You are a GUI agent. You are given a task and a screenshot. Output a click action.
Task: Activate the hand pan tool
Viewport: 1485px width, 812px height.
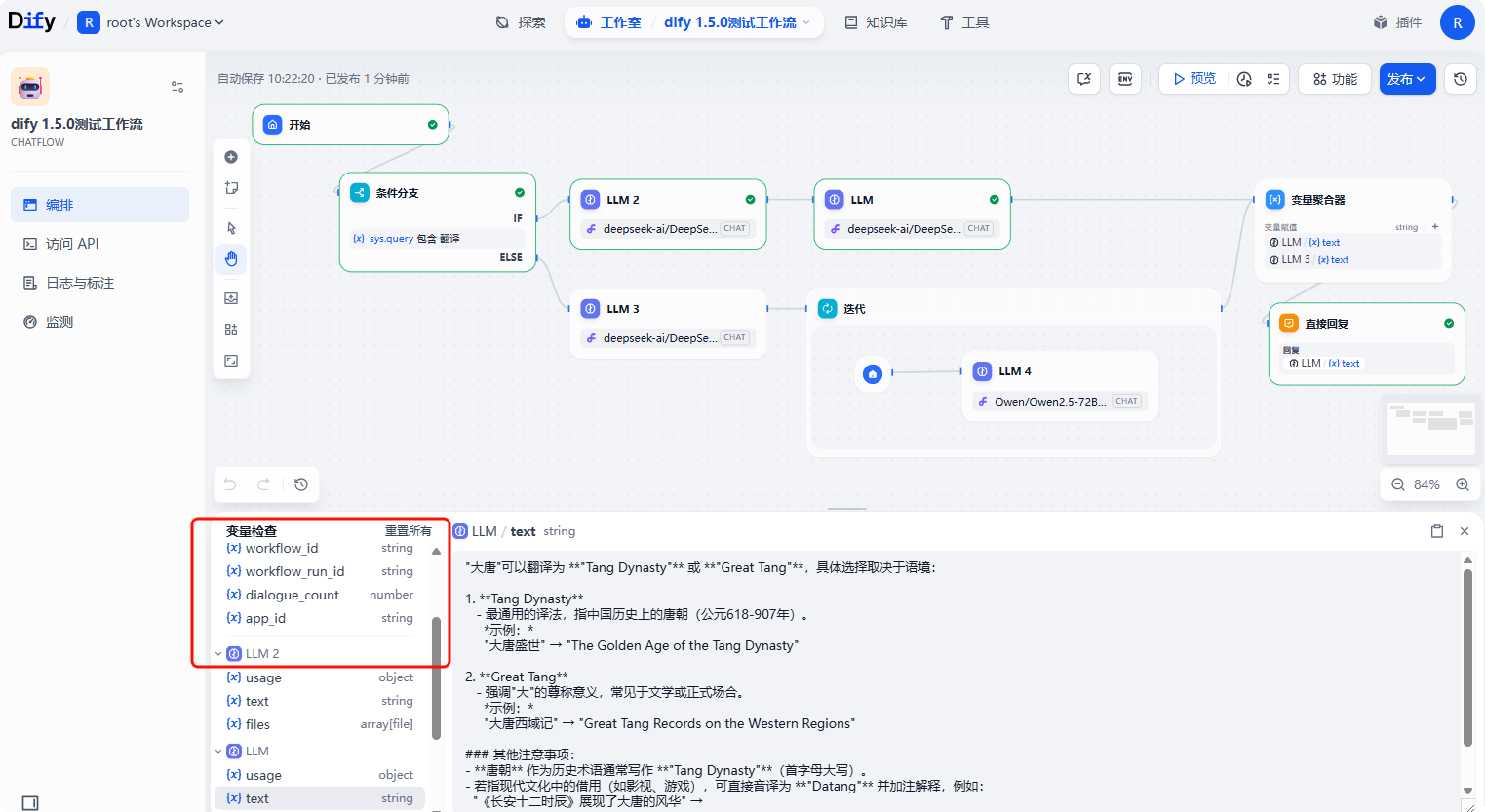pos(231,259)
